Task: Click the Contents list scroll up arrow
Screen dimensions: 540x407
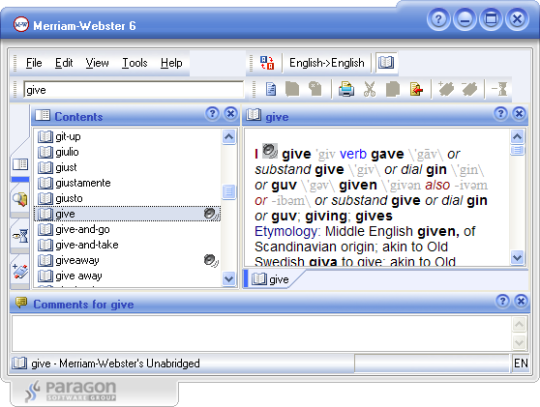Action: (229, 137)
